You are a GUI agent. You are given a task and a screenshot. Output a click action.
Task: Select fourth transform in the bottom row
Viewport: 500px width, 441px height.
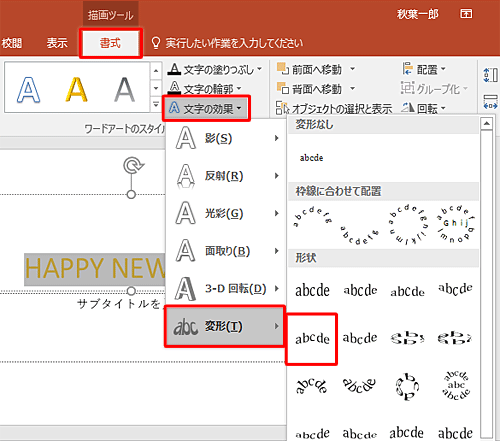(x=455, y=433)
